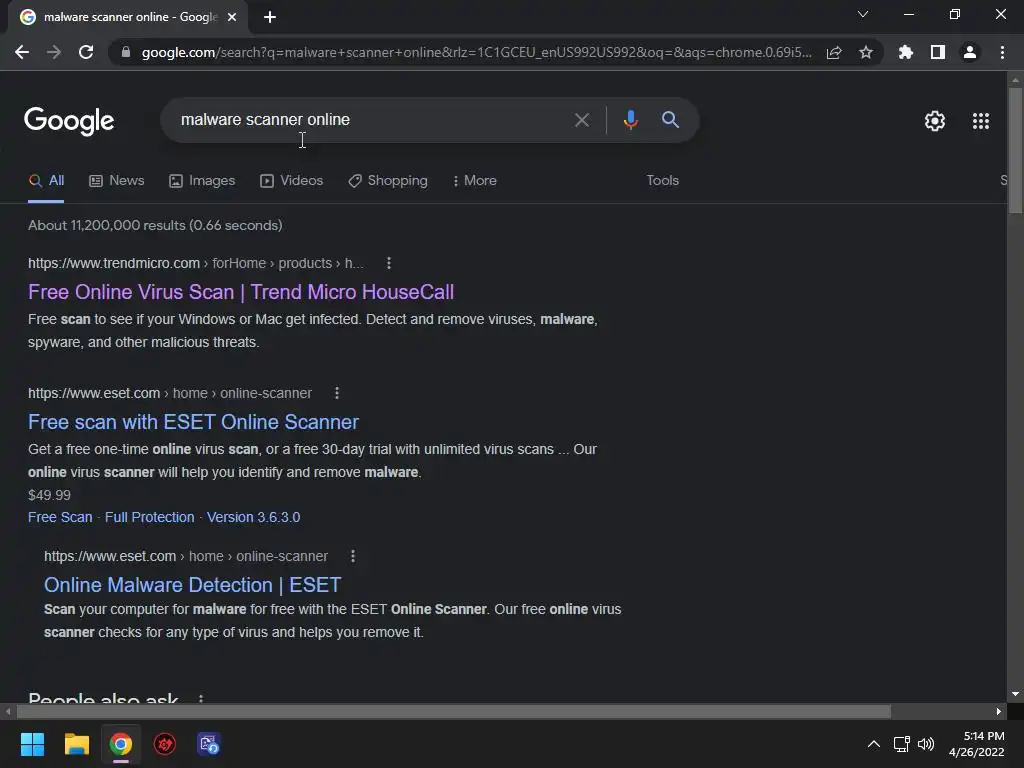Open options for indented eset.com result
The image size is (1024, 768).
point(353,556)
